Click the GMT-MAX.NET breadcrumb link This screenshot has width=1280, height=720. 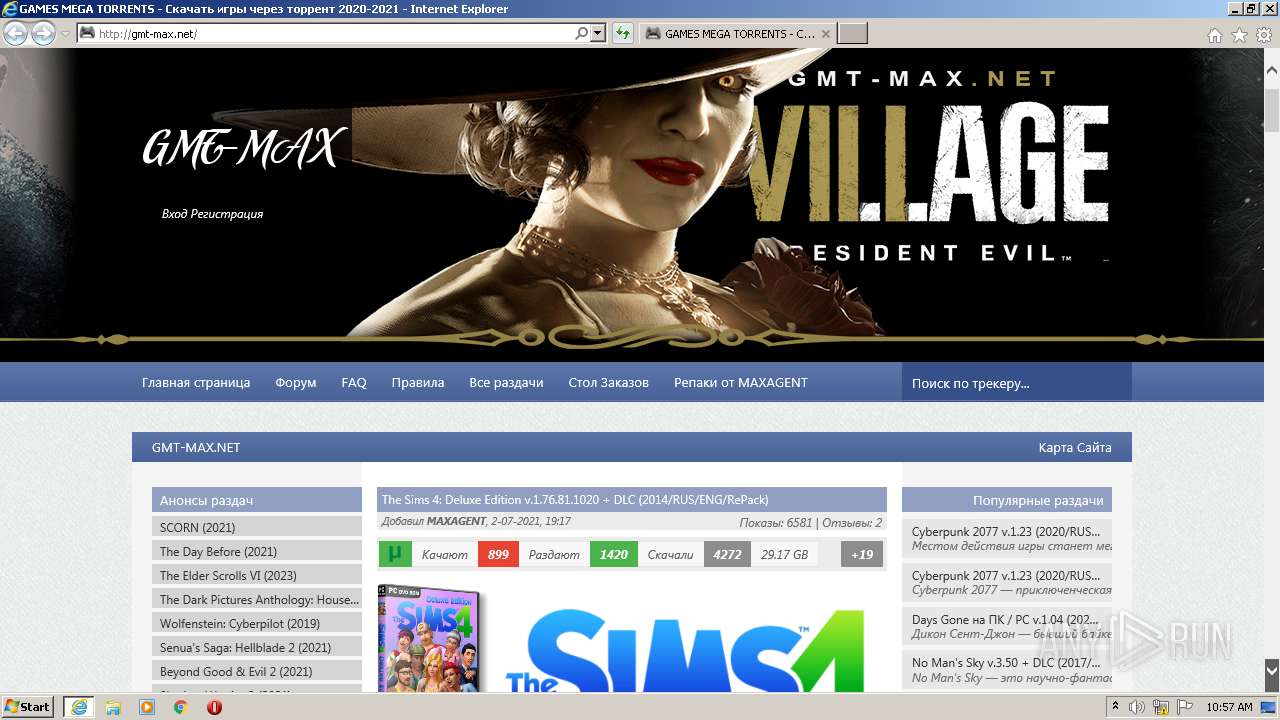tap(196, 447)
